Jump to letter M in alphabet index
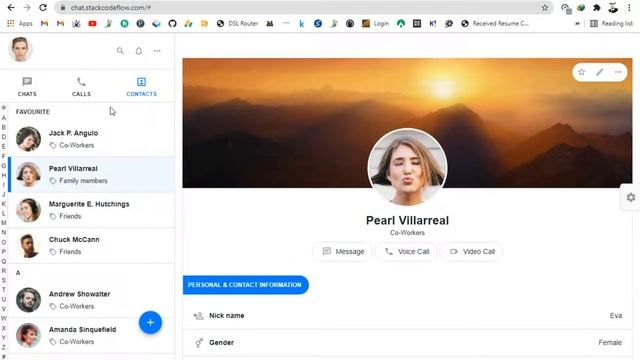This screenshot has height=360, width=640. pos(4,223)
